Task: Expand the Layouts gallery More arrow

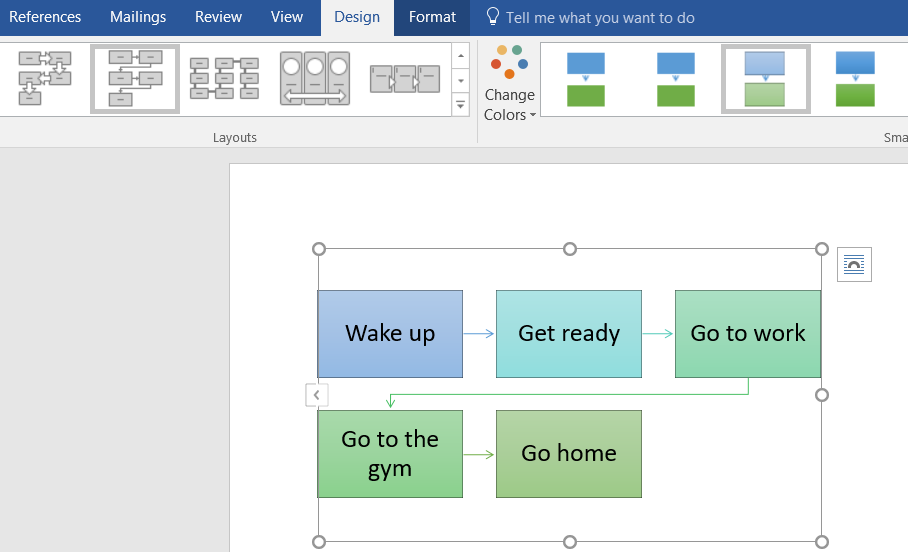Action: point(460,104)
